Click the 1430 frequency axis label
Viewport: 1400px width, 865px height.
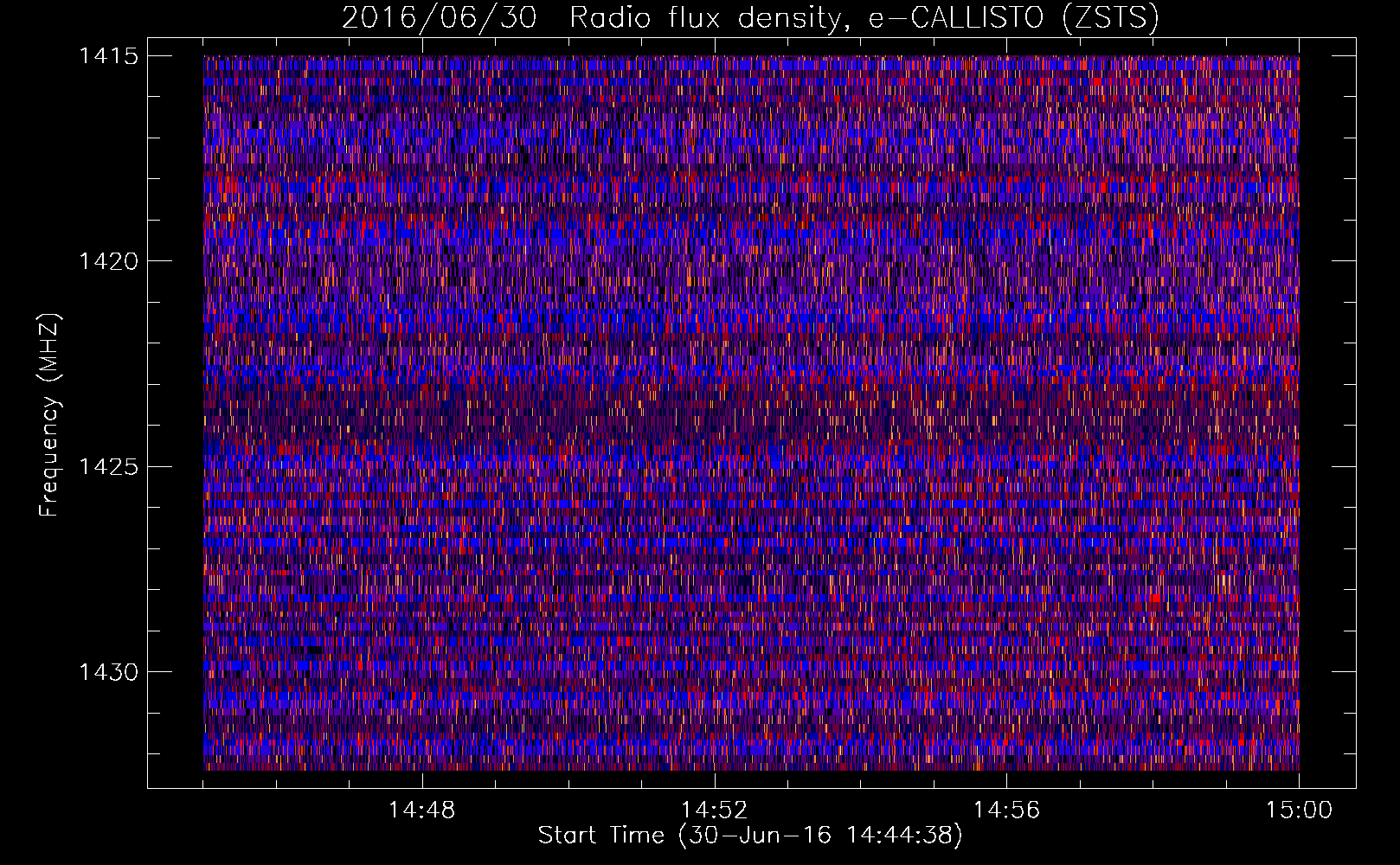(108, 672)
